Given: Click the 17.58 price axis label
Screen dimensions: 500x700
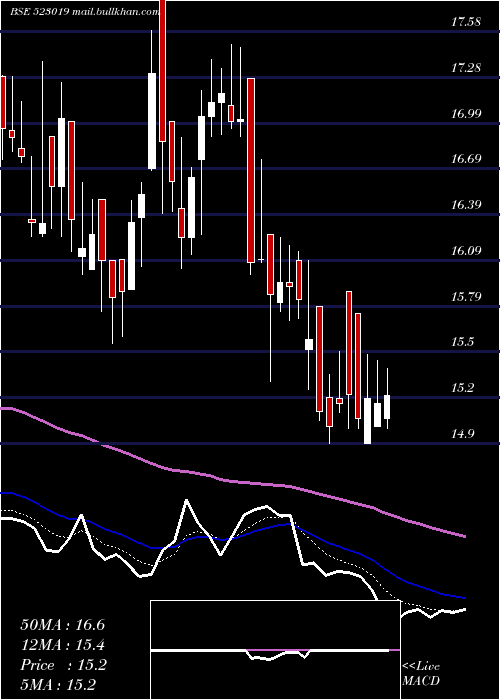Looking at the screenshot, I should pyautogui.click(x=466, y=22).
